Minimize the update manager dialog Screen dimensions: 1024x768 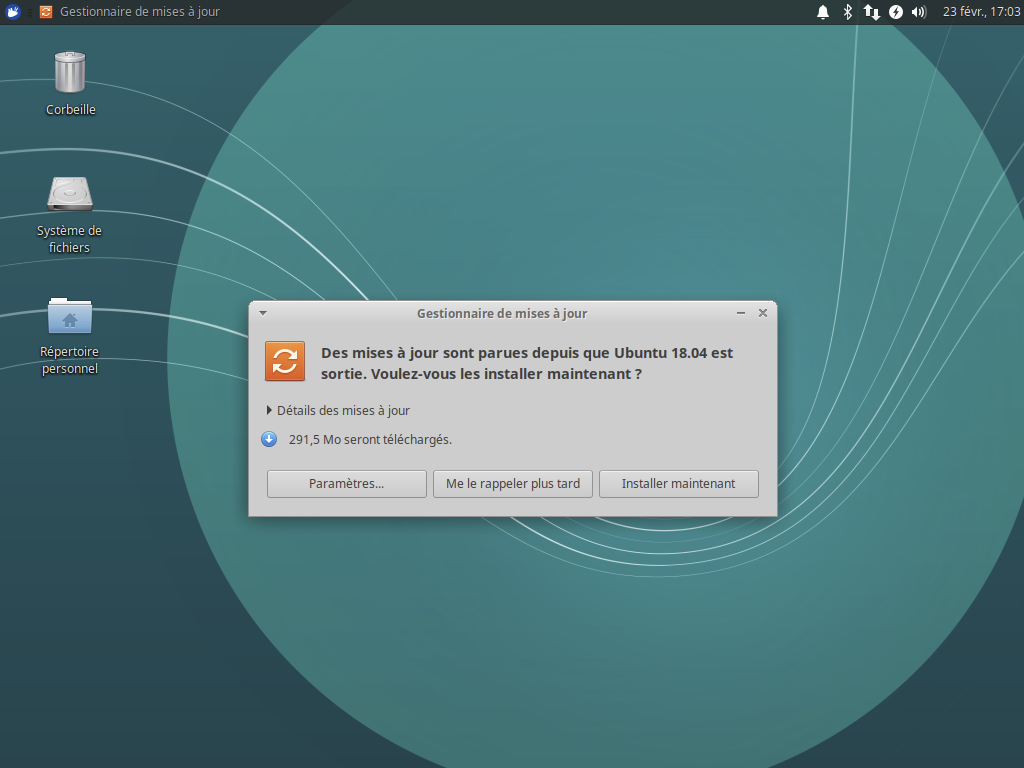[x=741, y=313]
